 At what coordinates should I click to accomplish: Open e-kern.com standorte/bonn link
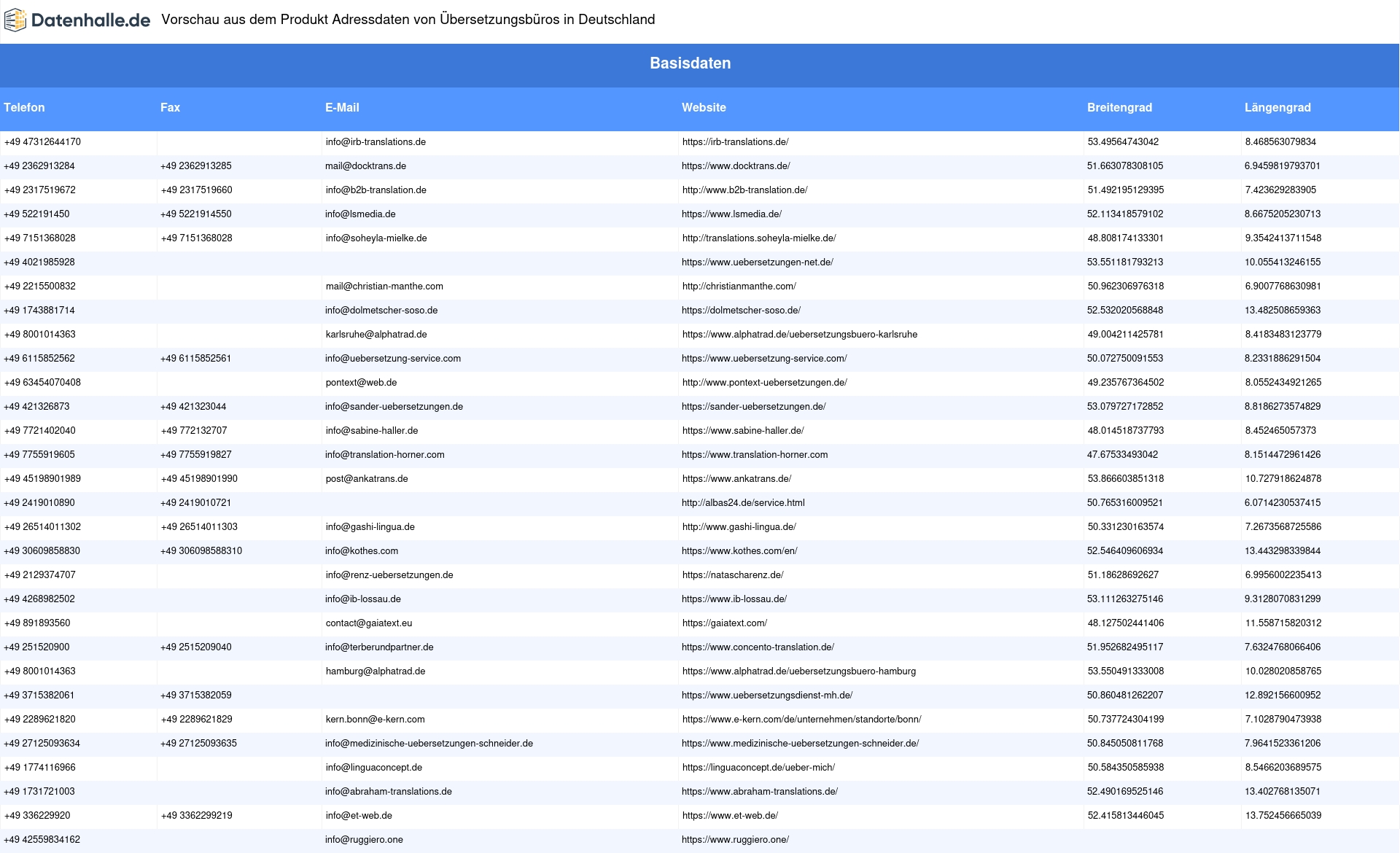click(802, 720)
